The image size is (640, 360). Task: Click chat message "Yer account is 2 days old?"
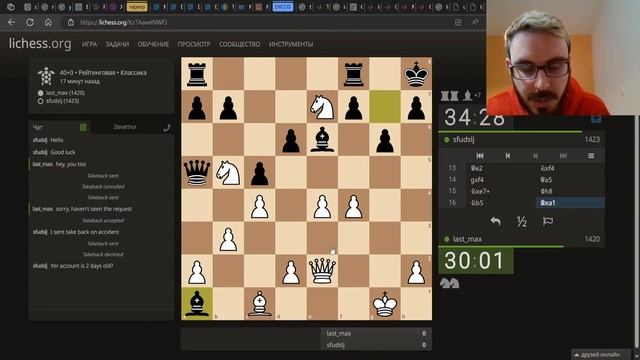(82, 266)
